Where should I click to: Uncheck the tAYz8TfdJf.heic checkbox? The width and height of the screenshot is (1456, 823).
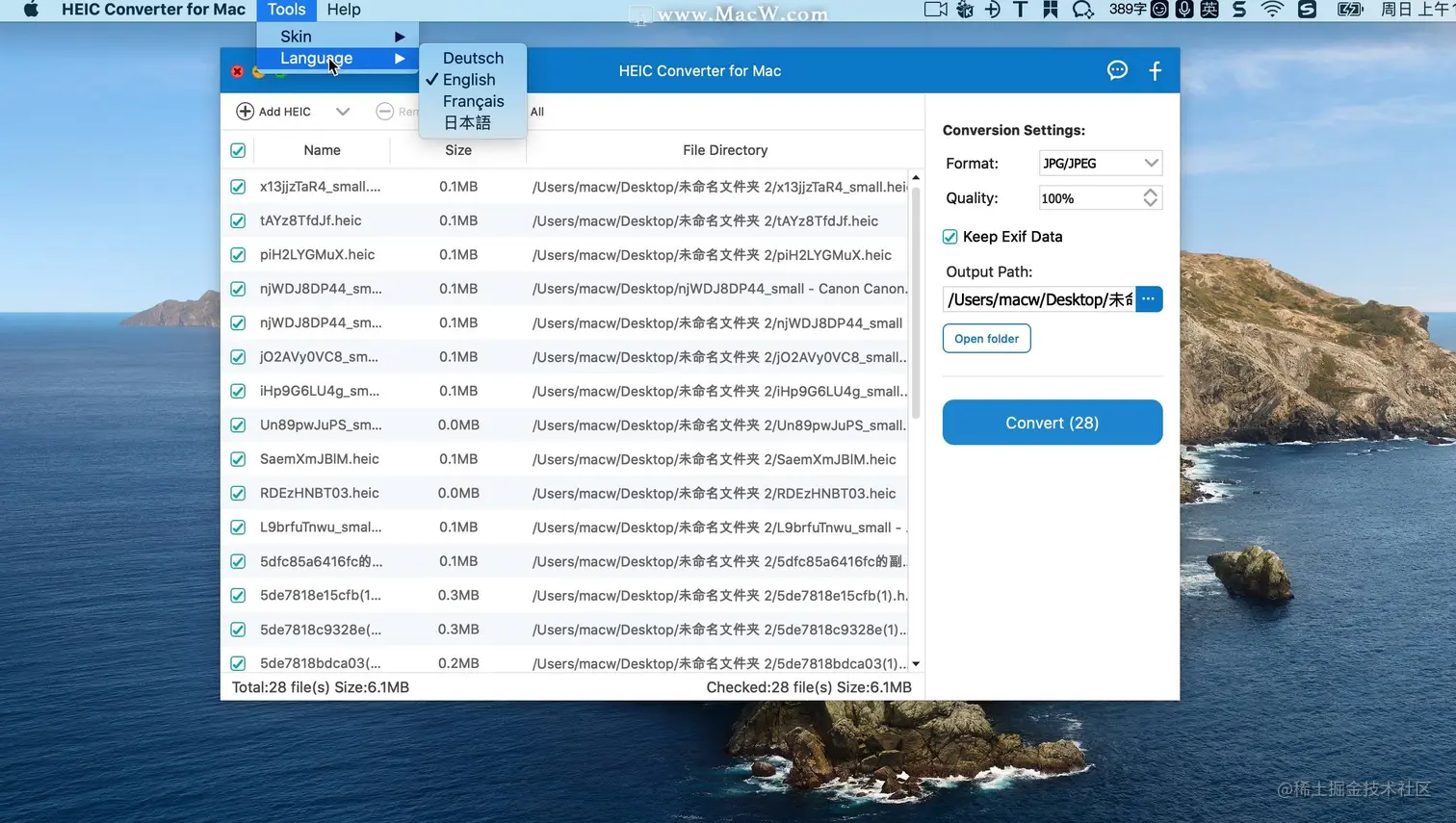tap(238, 220)
